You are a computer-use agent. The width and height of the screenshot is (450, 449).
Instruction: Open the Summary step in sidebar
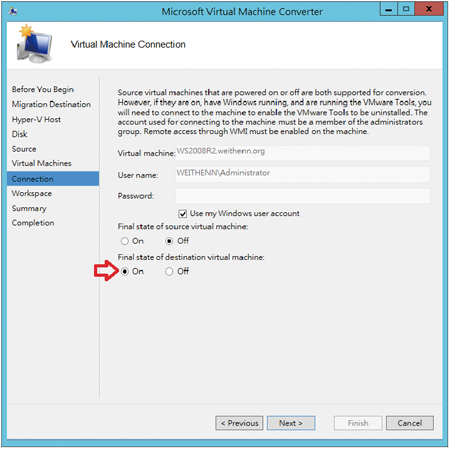(x=29, y=209)
